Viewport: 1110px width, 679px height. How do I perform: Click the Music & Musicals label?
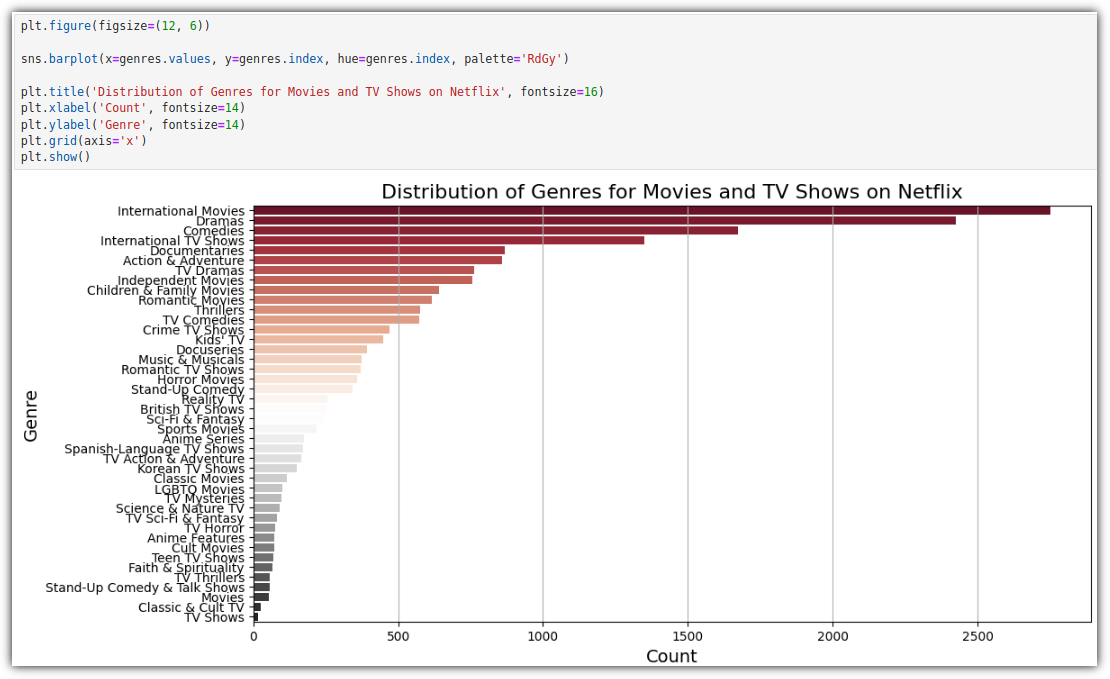coord(190,360)
